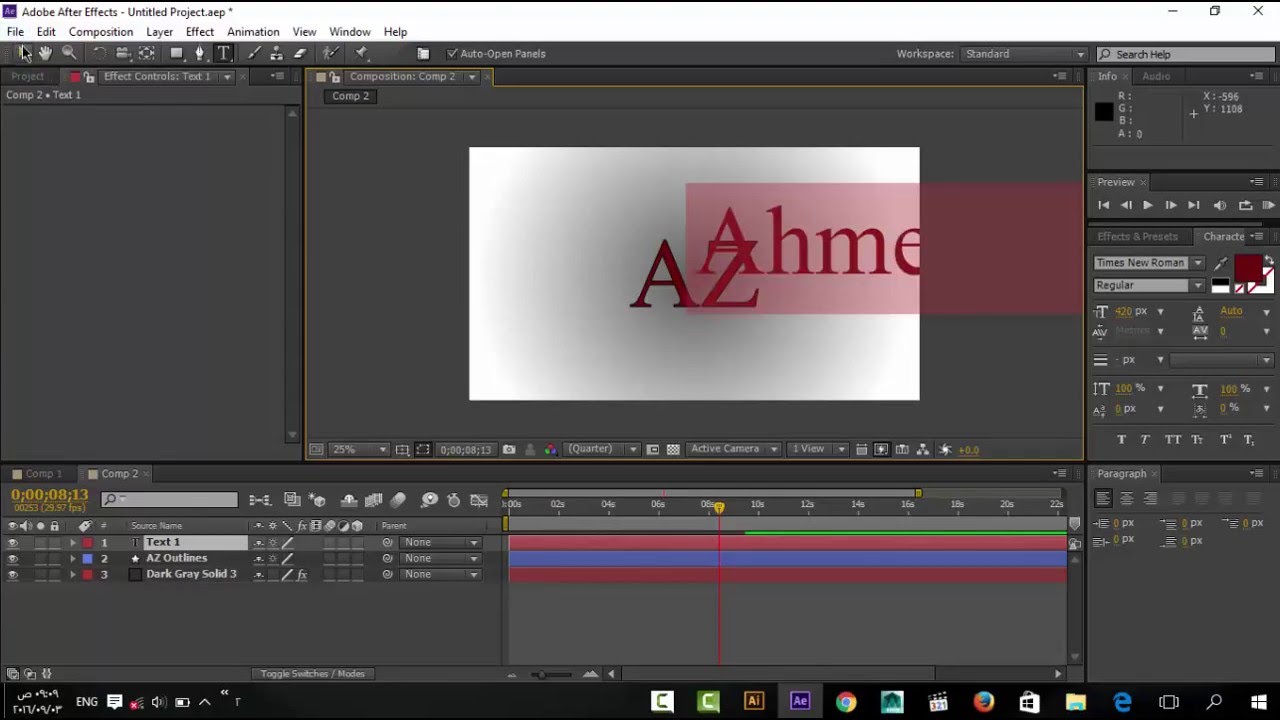Open the Composition menu
The height and width of the screenshot is (720, 1280).
pos(101,32)
